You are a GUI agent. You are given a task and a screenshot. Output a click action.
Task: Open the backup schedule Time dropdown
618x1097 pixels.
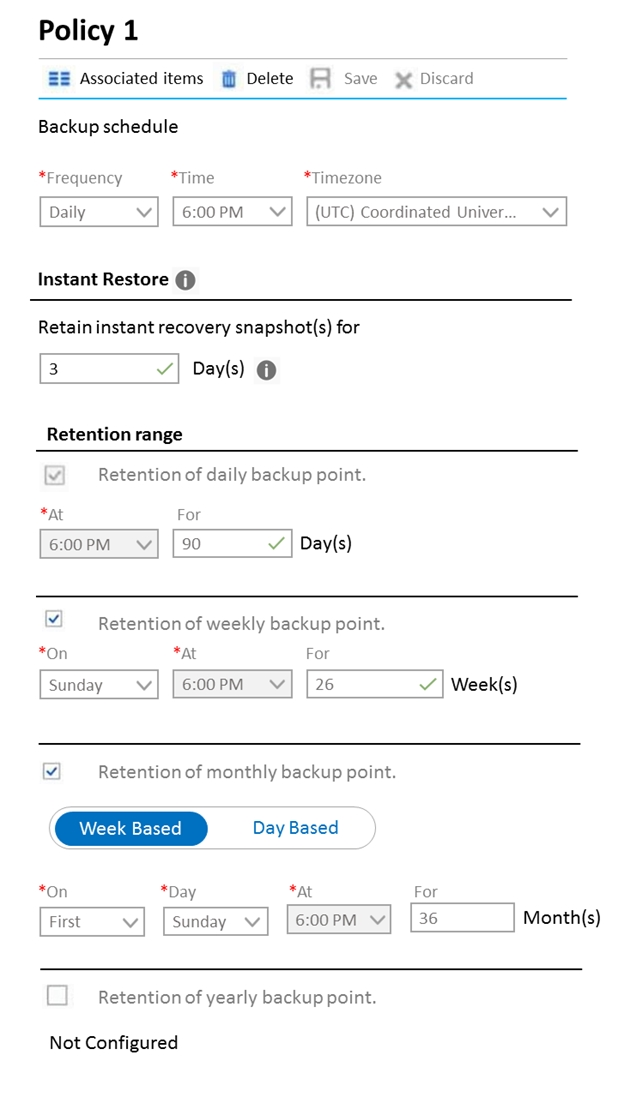(x=232, y=212)
